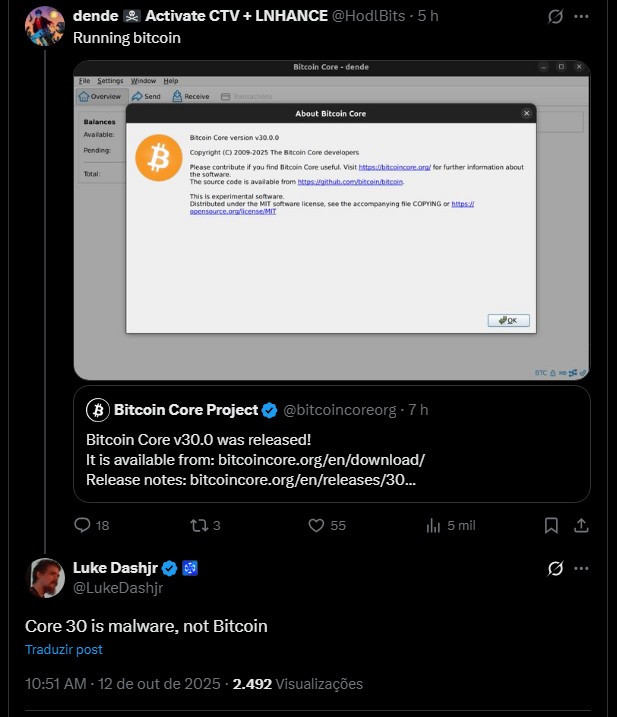
Task: Click the reply icon with 18 replies
Action: pos(83,525)
